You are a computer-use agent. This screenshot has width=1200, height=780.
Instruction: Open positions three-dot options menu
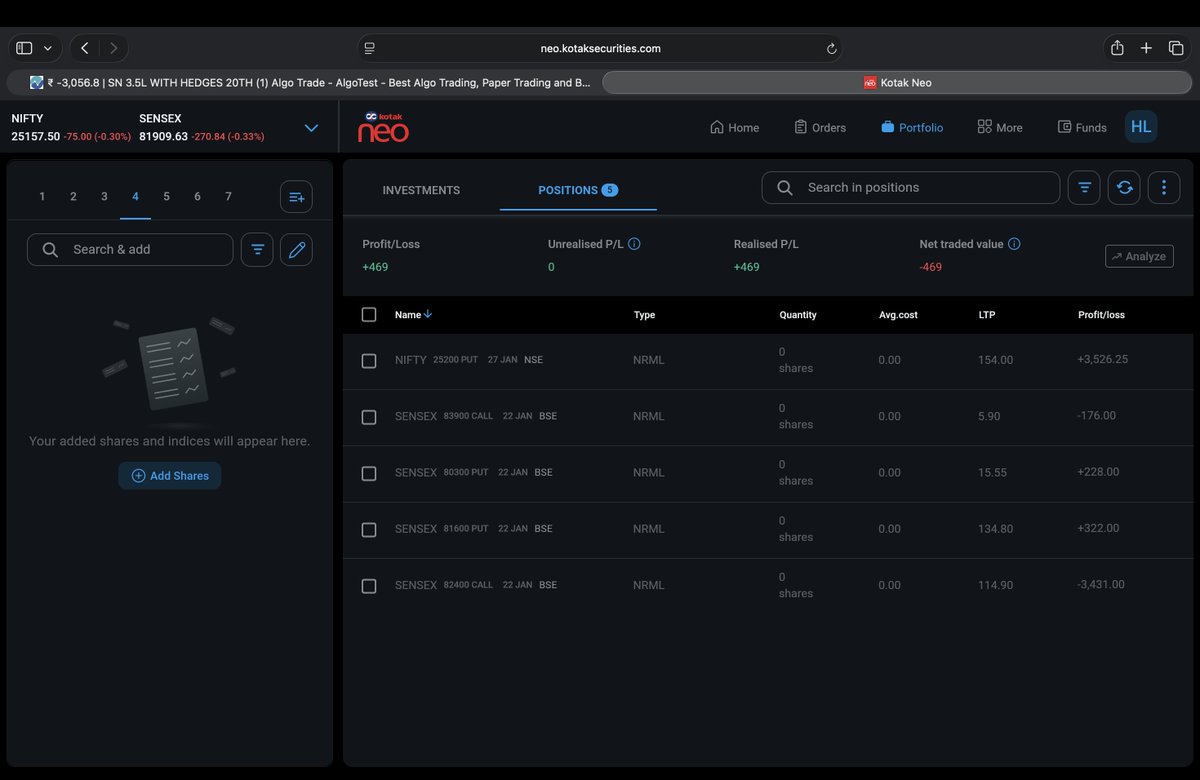coord(1164,187)
